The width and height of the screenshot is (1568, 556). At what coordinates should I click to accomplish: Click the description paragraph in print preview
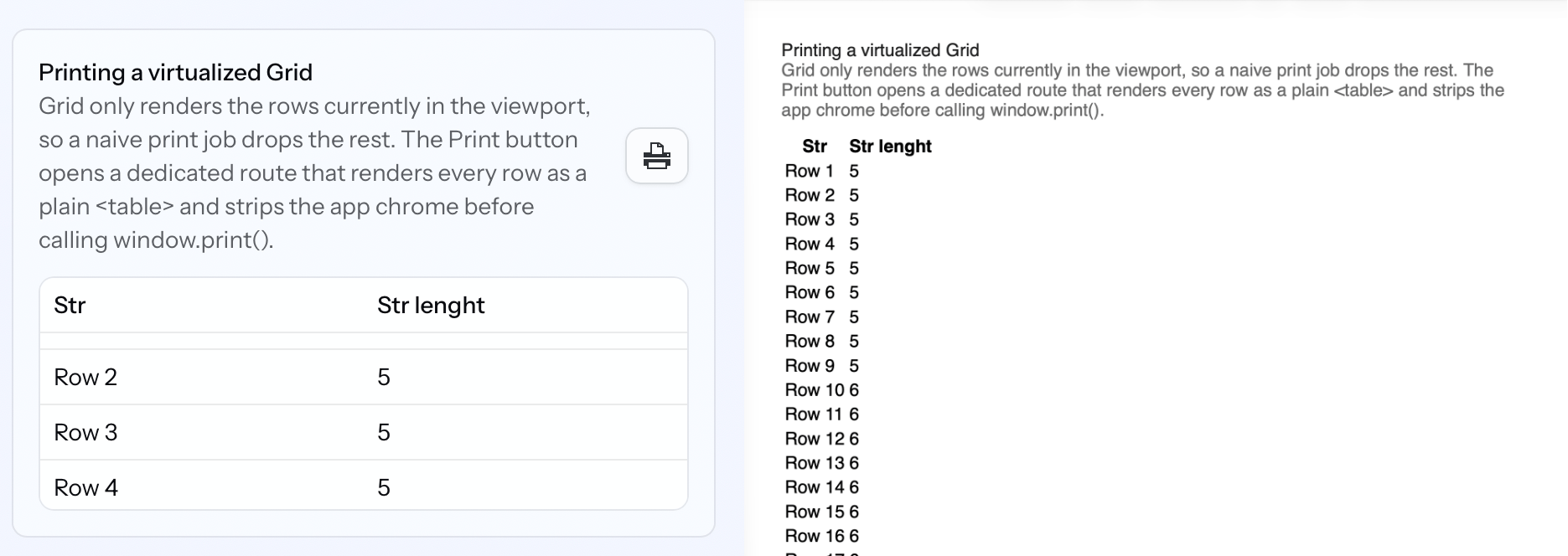[x=1140, y=90]
